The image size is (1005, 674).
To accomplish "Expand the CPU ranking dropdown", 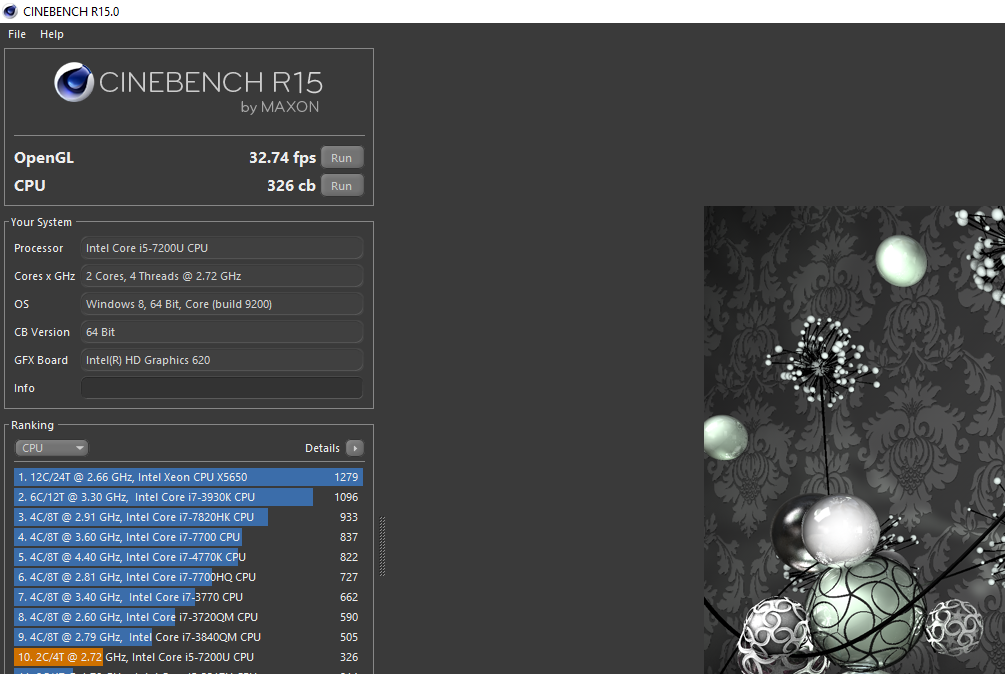I will pos(51,448).
